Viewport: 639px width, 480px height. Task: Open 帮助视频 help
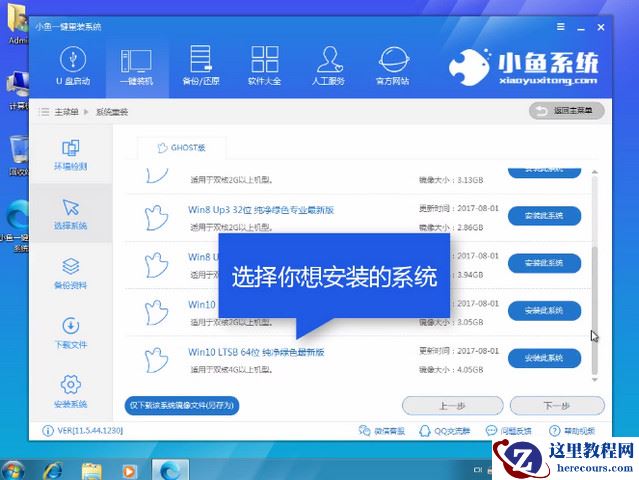(x=572, y=431)
